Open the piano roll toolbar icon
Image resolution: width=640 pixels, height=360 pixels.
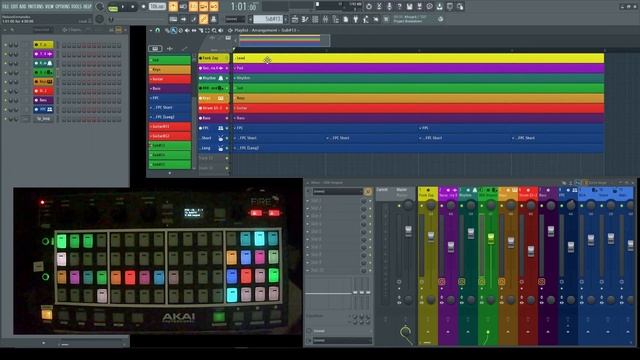point(305,19)
